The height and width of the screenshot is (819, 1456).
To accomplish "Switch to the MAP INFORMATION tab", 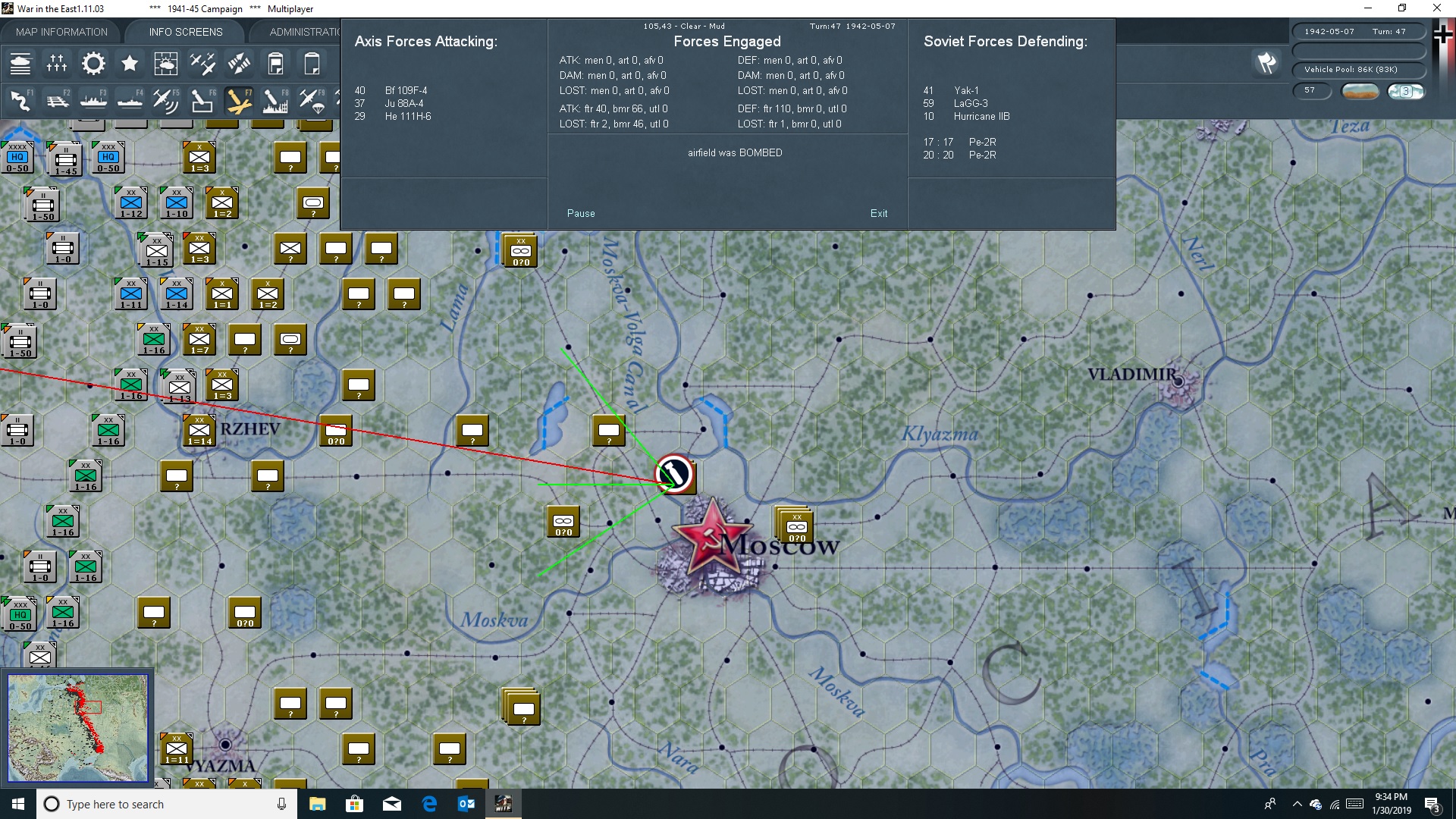I will click(x=61, y=32).
